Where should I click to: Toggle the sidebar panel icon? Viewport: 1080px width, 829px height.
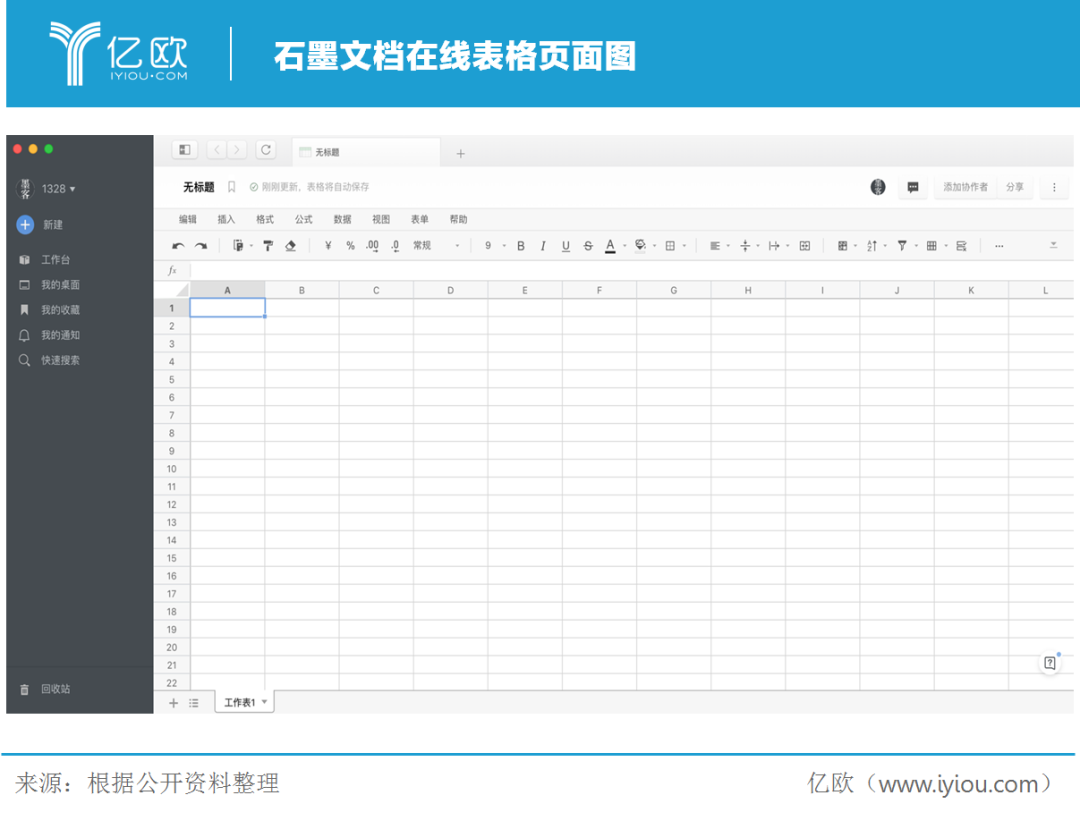click(185, 149)
